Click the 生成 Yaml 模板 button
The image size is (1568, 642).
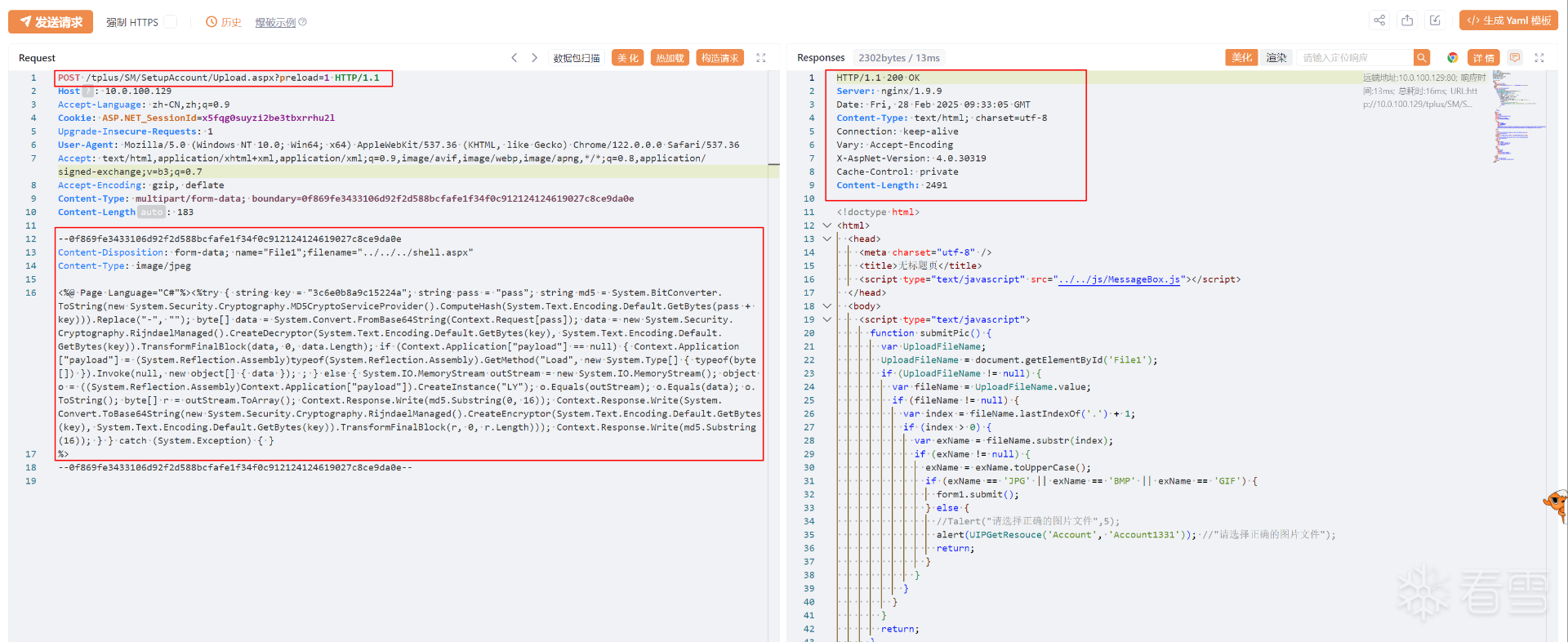[x=1508, y=20]
